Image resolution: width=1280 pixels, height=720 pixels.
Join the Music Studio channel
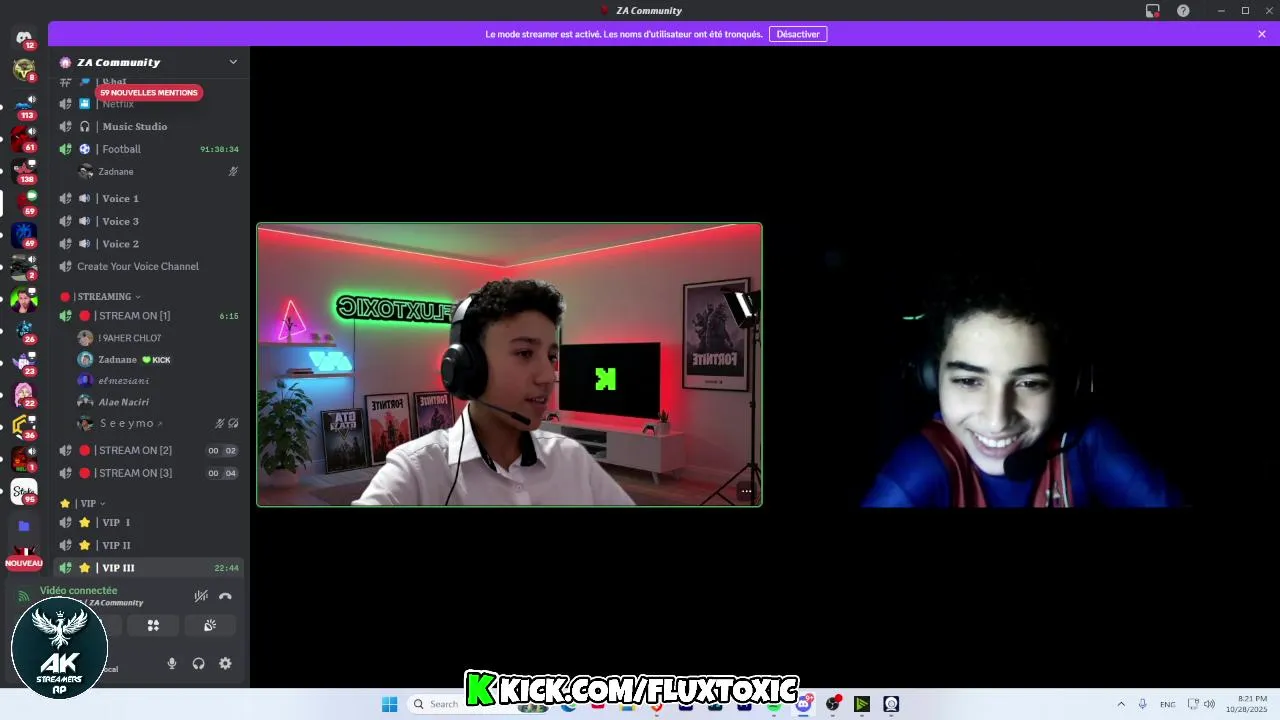click(150, 126)
